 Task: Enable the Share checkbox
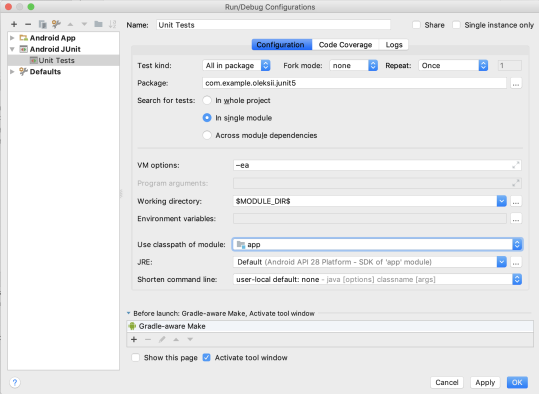[416, 25]
